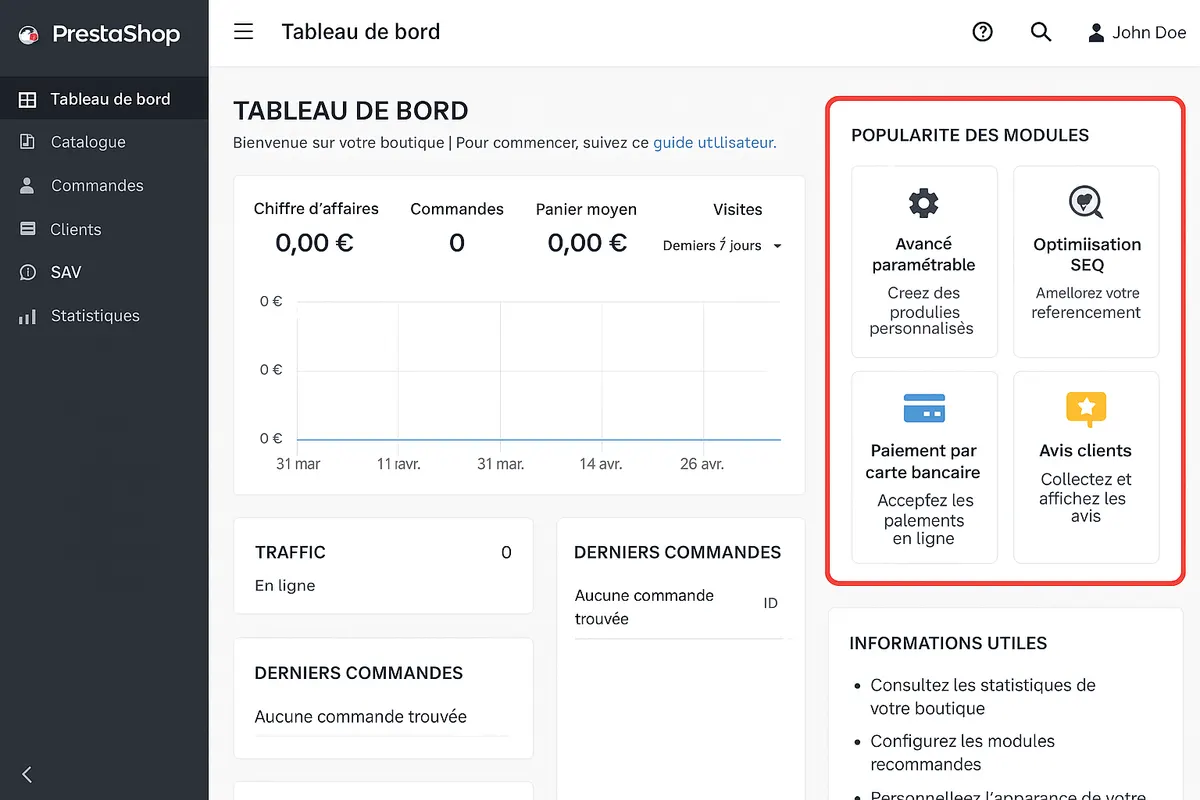Select the Avancé paramétrable module title
The image size is (1200, 800).
923,254
